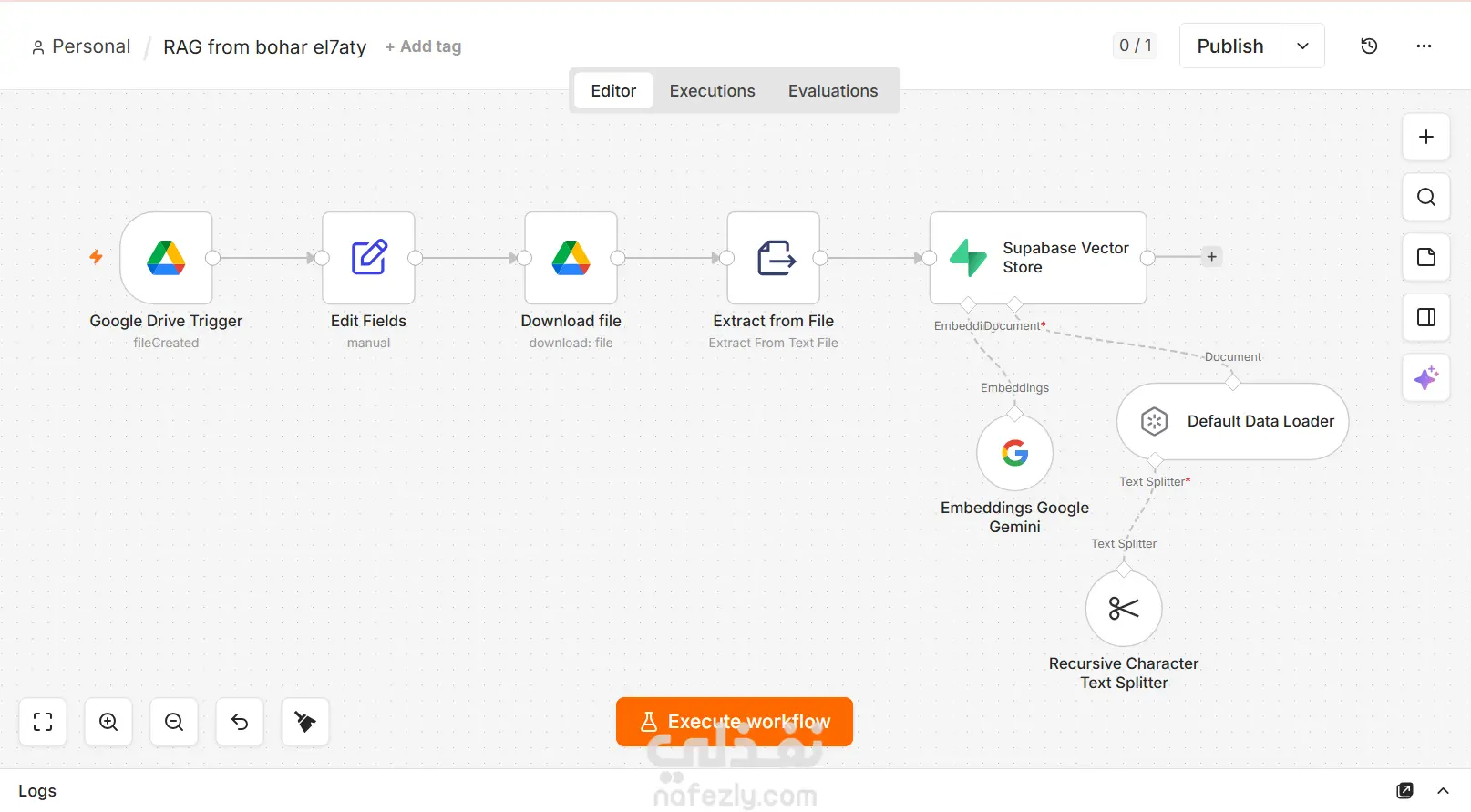Open workflow history
This screenshot has height=812, width=1471.
tap(1369, 46)
